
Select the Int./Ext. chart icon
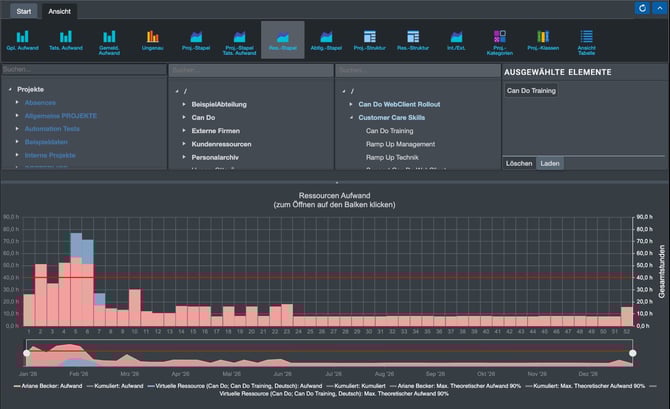pos(456,41)
